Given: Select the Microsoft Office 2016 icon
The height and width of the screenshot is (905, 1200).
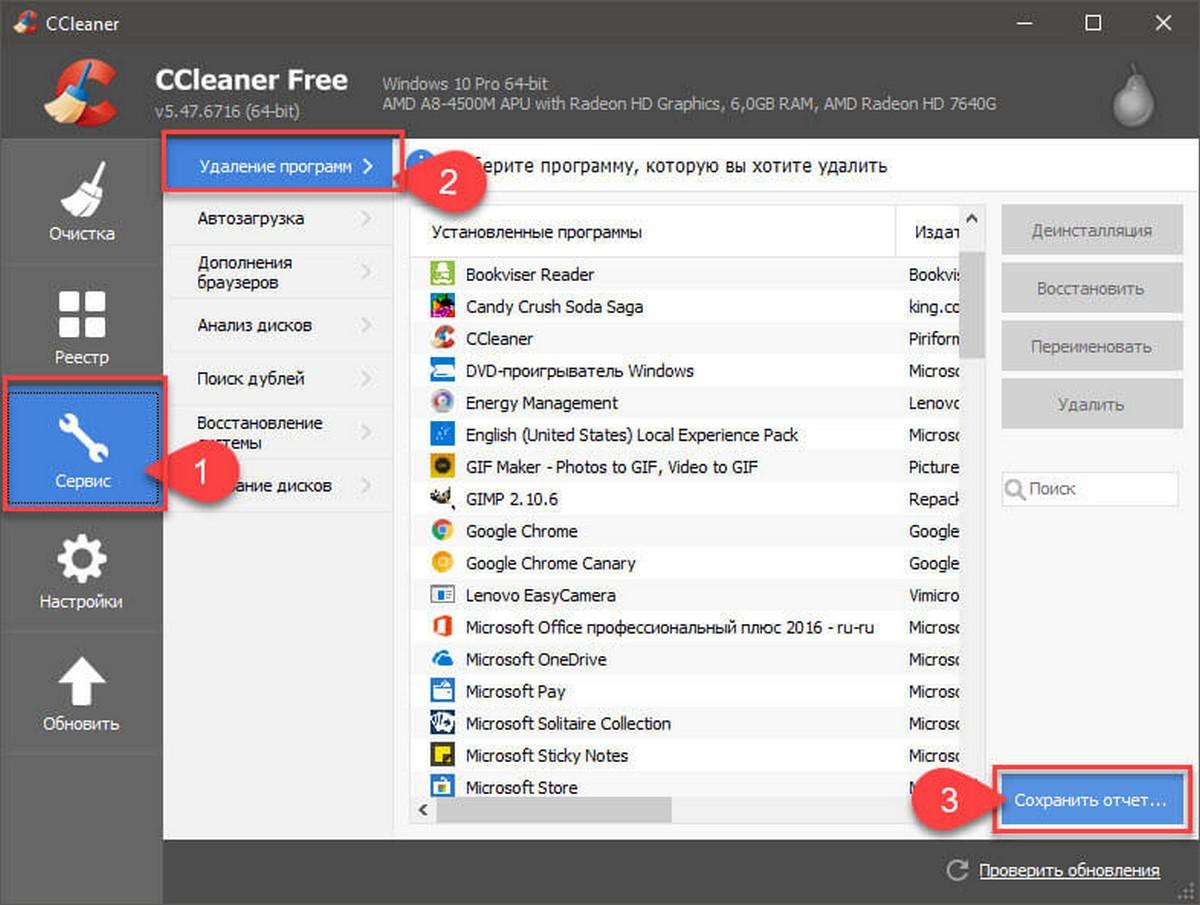Looking at the screenshot, I should pyautogui.click(x=442, y=627).
